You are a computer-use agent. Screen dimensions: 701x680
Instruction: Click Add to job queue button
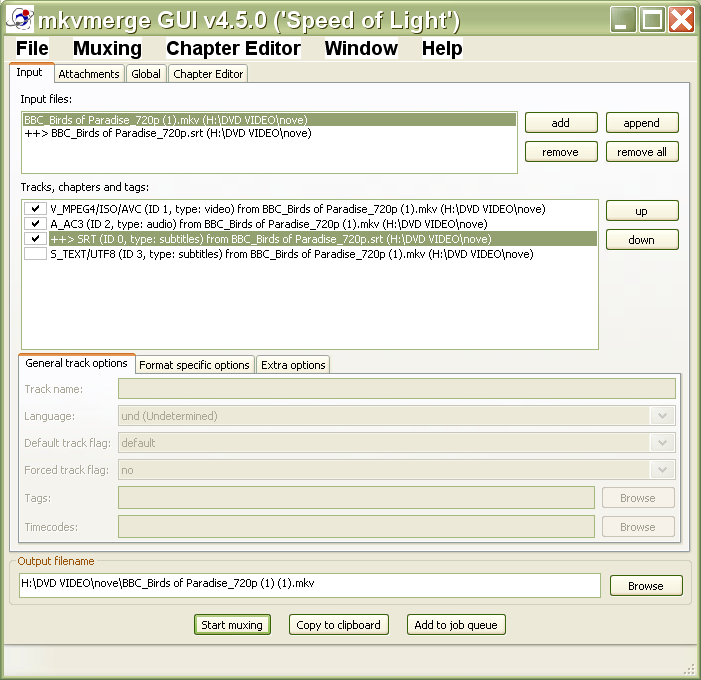pos(456,625)
